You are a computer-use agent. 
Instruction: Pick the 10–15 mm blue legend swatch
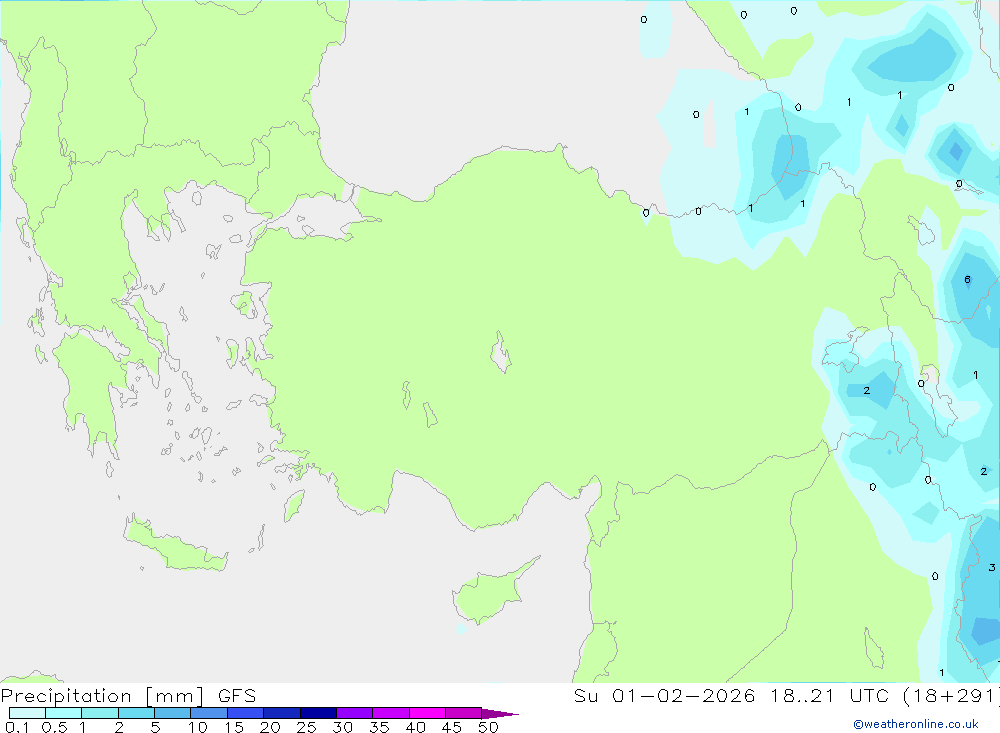[209, 713]
